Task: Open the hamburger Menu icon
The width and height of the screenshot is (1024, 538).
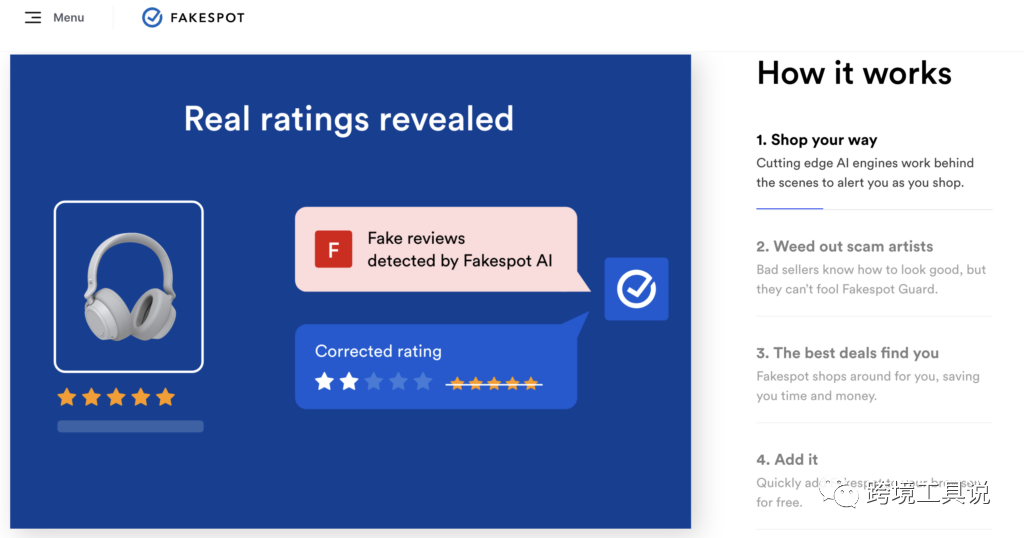Action: point(33,18)
